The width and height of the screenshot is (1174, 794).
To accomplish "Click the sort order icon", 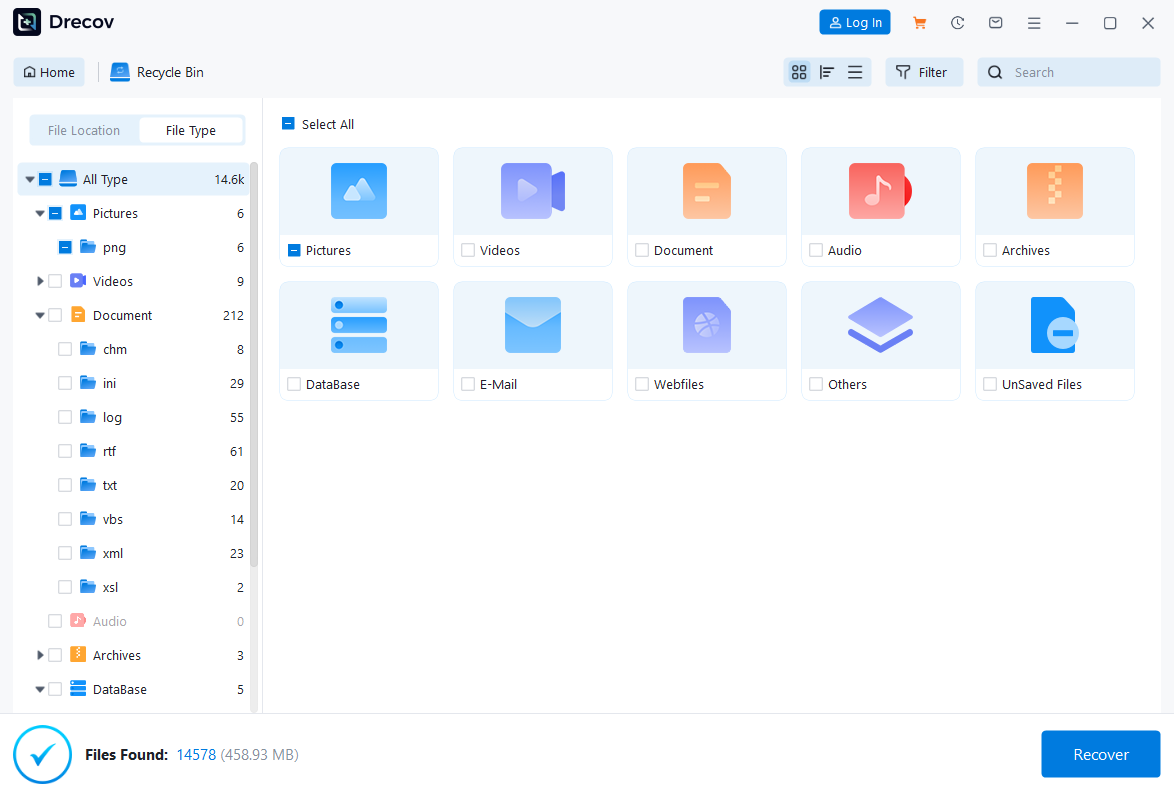I will click(x=826, y=72).
